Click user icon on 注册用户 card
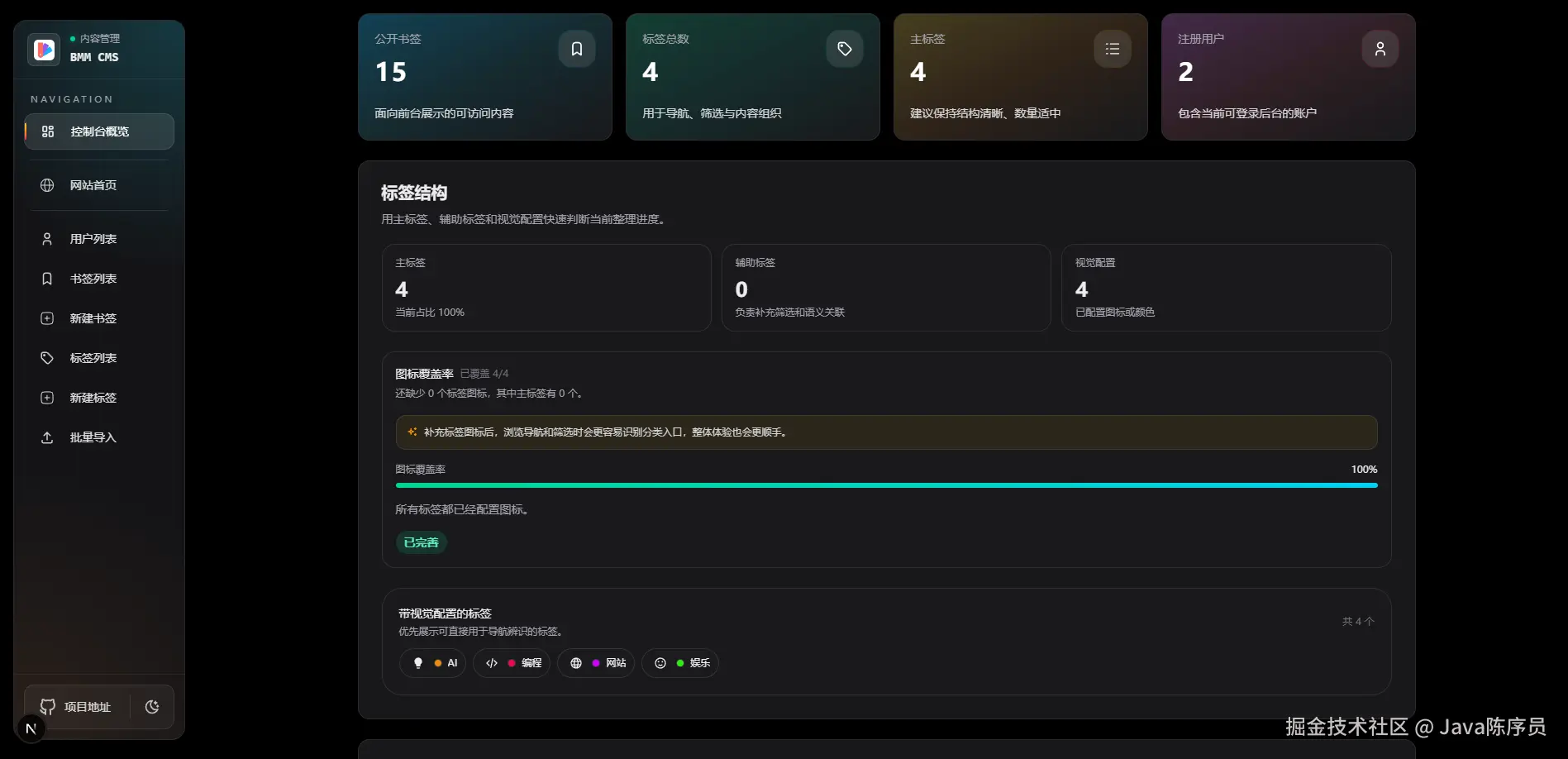The image size is (1568, 759). [1380, 49]
